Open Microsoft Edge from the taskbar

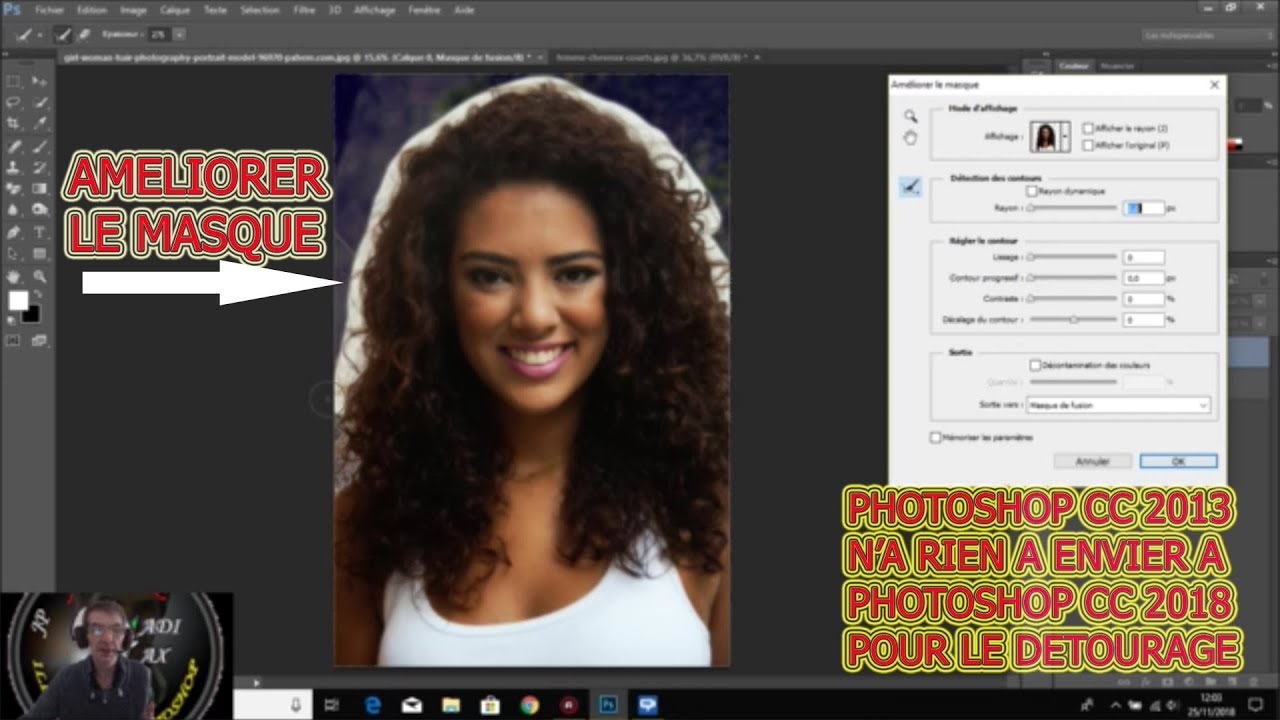point(373,704)
